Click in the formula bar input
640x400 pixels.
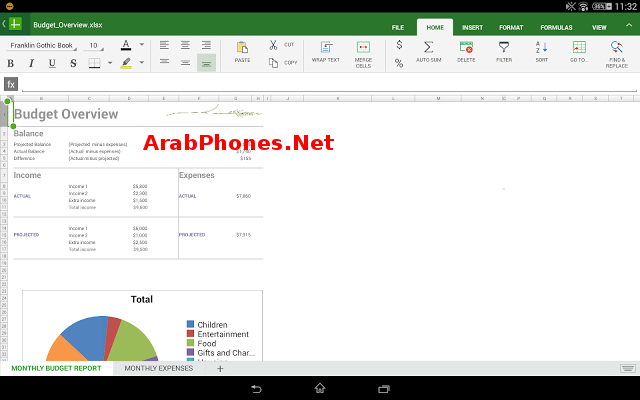pyautogui.click(x=329, y=85)
